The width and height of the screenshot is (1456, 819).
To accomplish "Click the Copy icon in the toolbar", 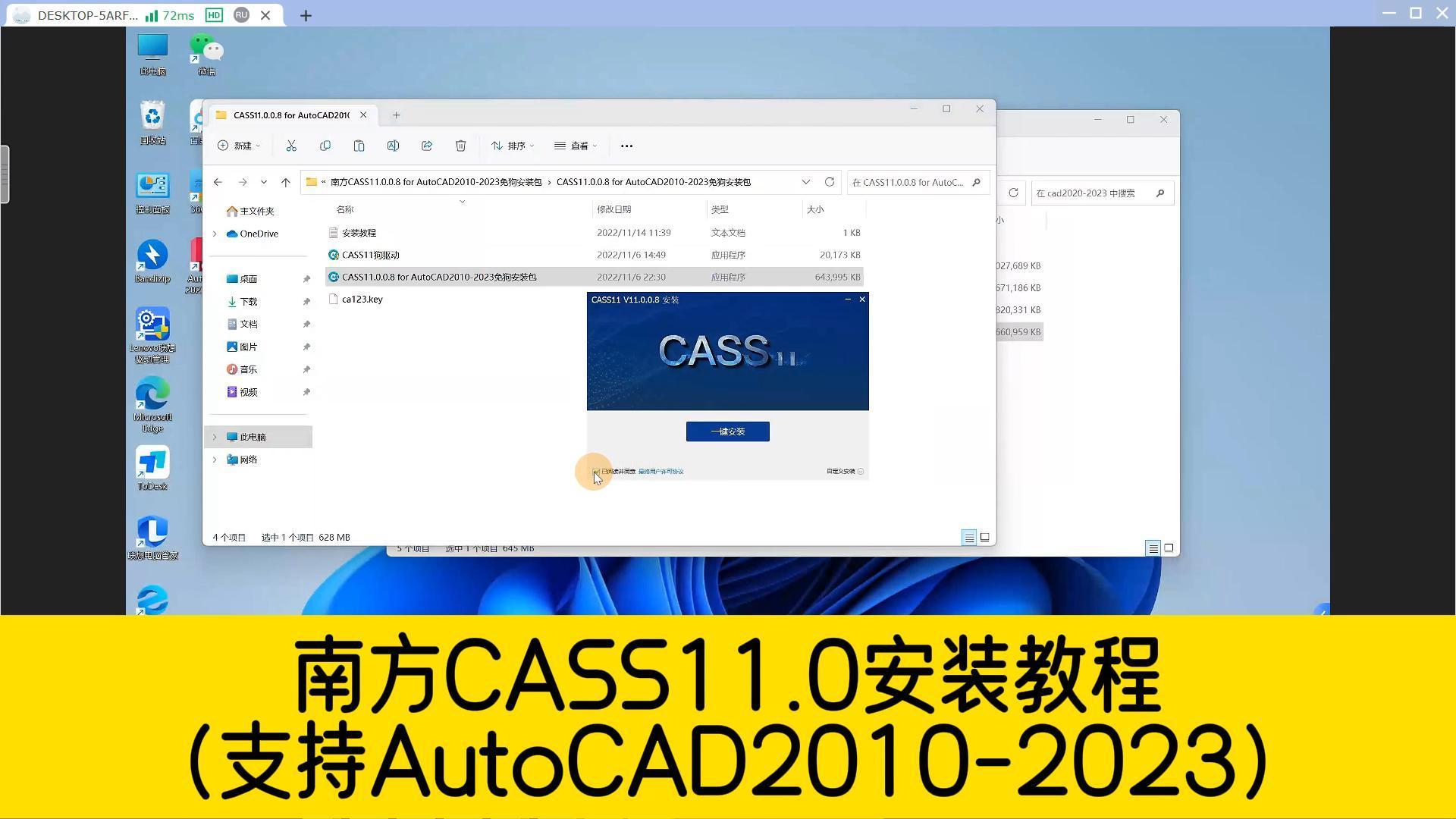I will [x=325, y=146].
